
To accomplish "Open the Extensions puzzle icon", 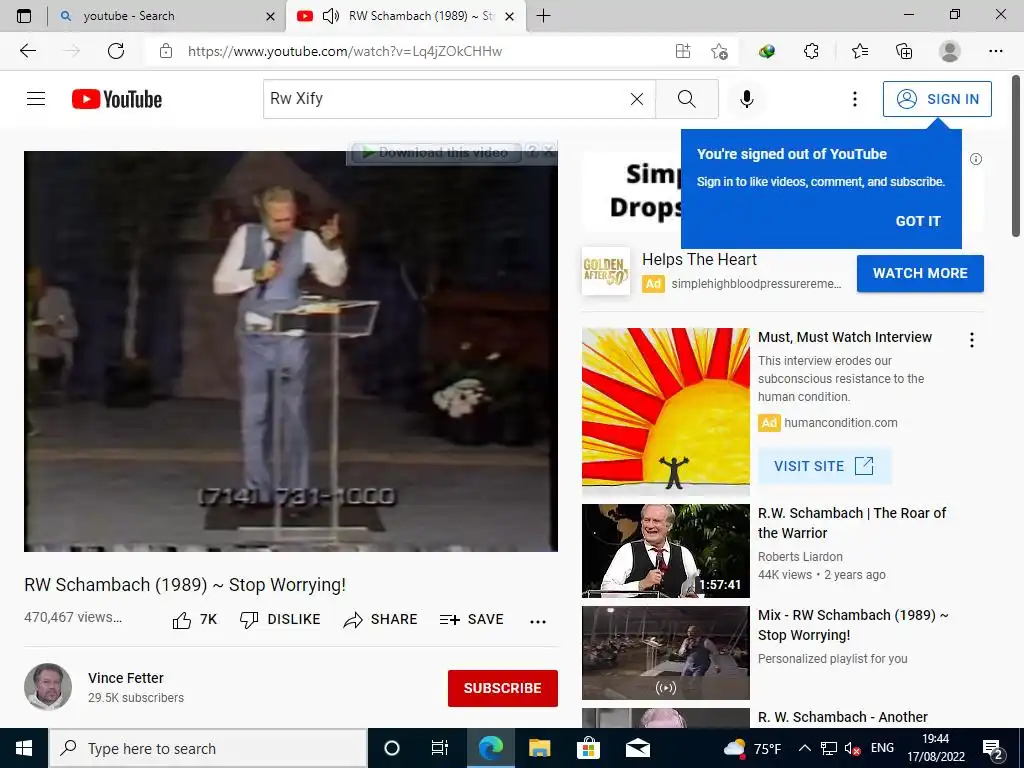I will click(x=811, y=51).
